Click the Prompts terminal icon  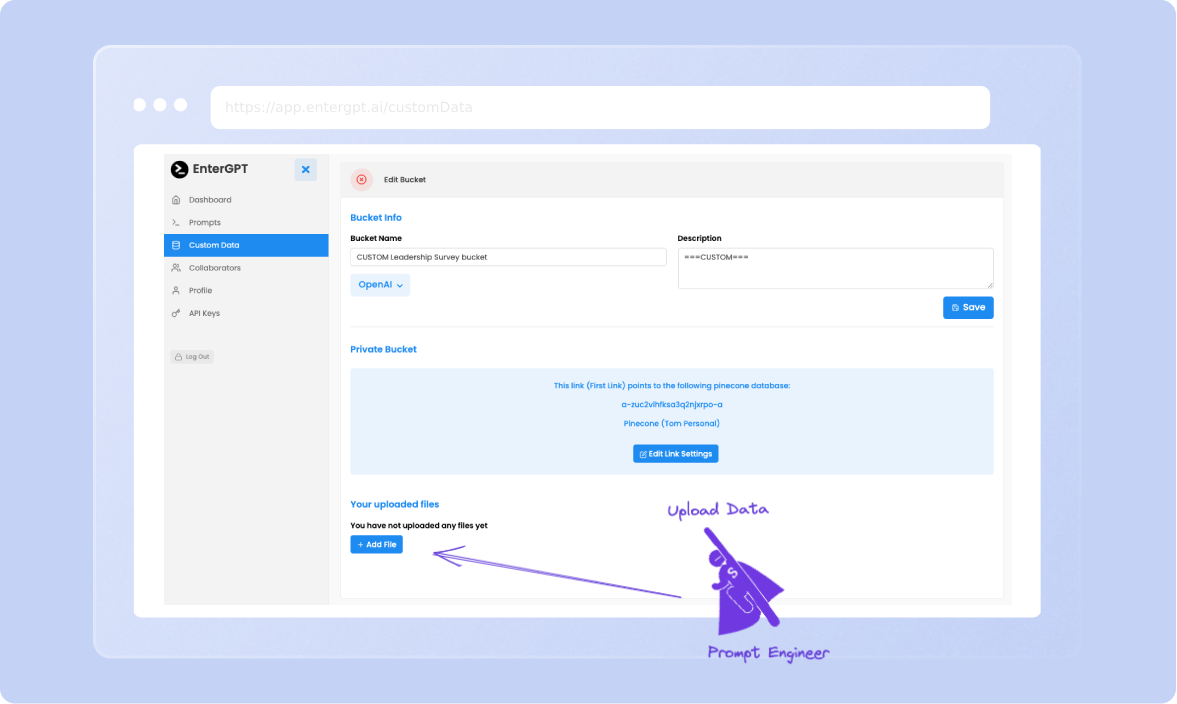click(x=176, y=222)
